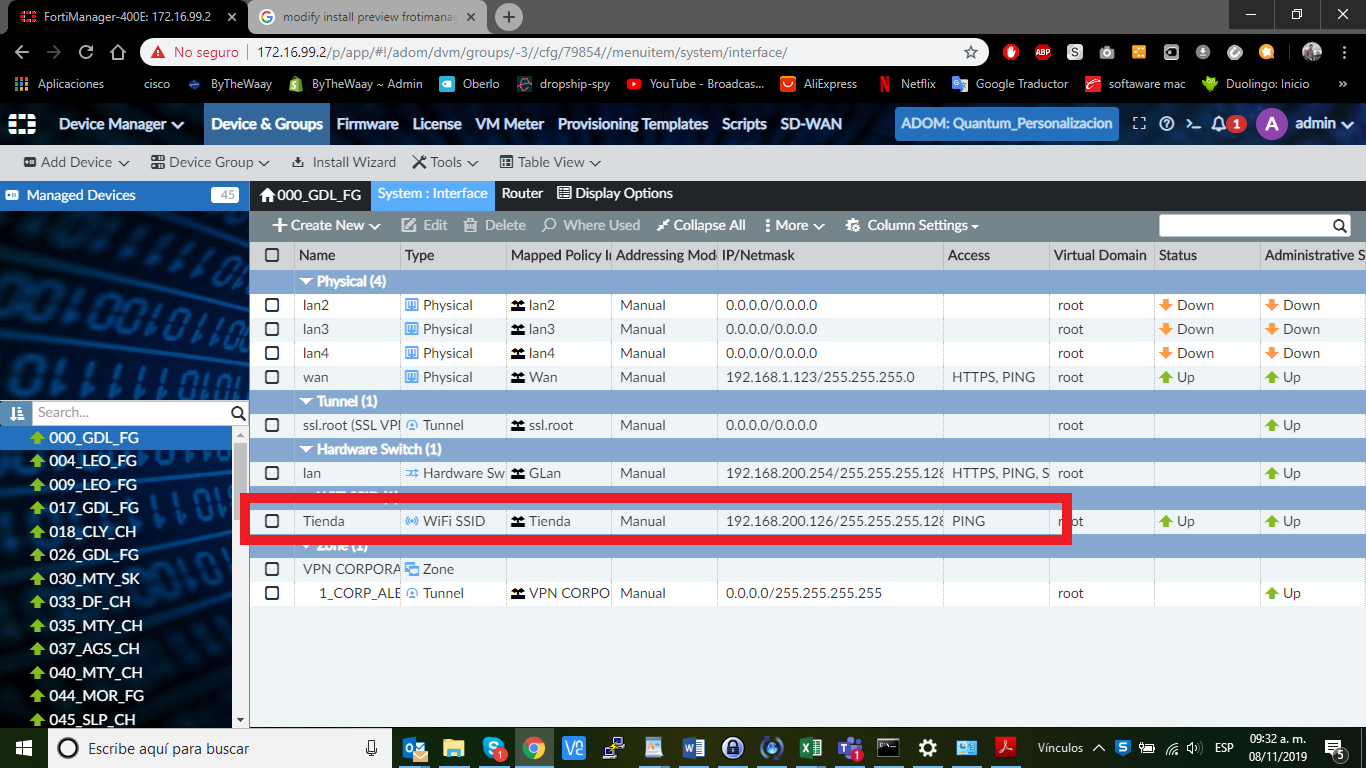Check the Tienda WiFi SSID row checkbox

[x=272, y=521]
